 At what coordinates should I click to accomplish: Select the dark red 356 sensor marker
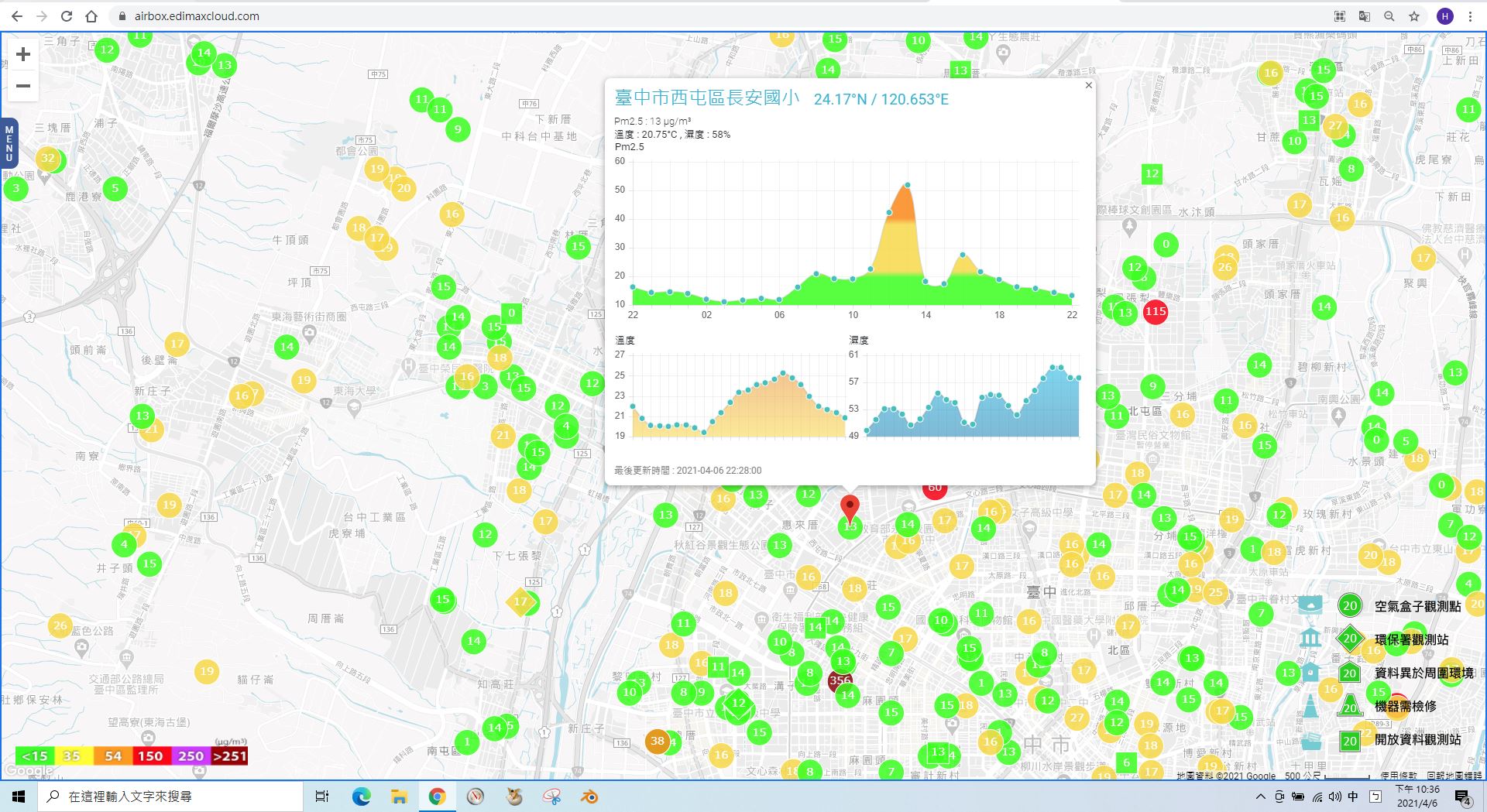(x=840, y=680)
